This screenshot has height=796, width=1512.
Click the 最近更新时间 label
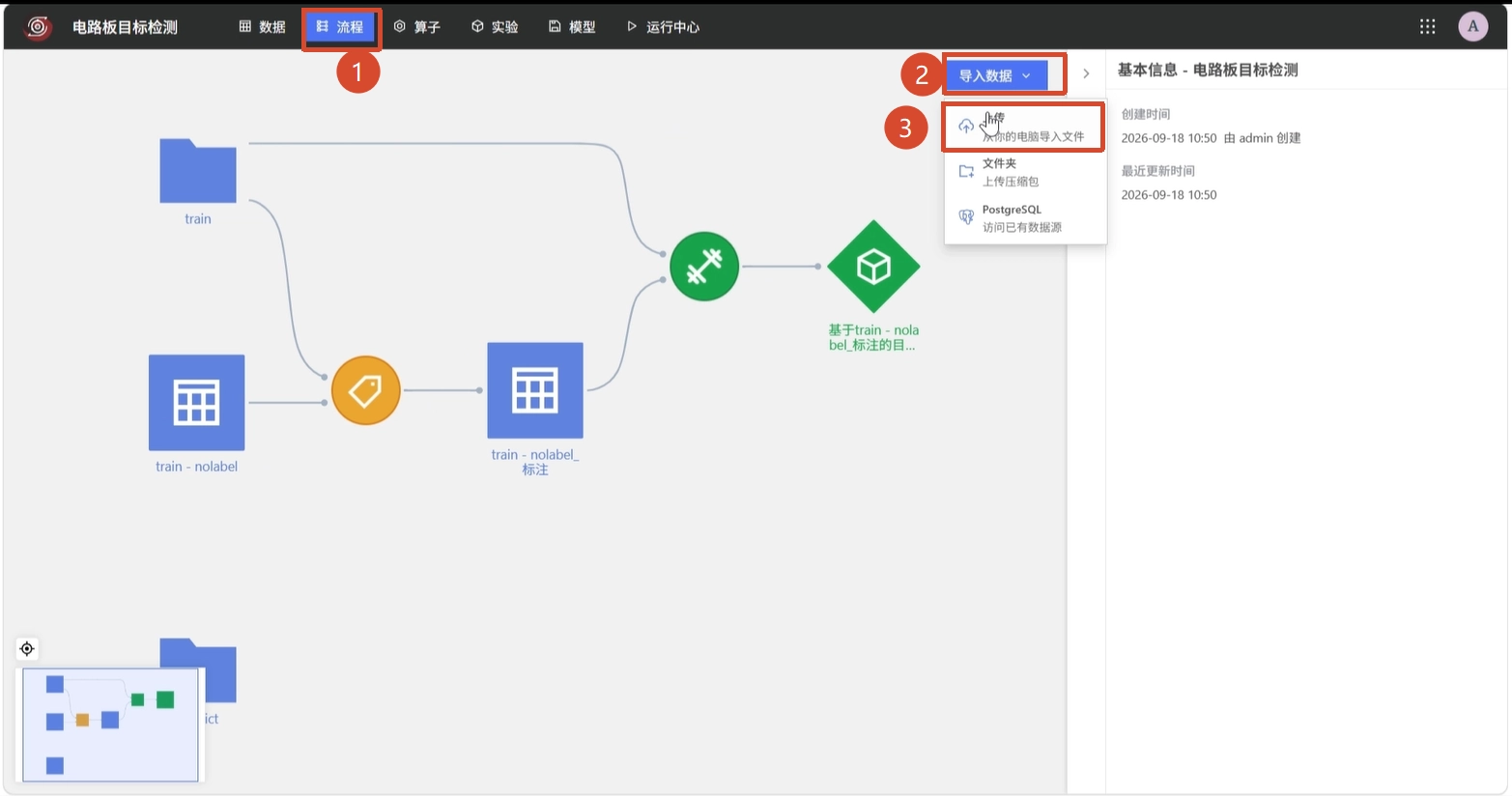coord(1157,171)
